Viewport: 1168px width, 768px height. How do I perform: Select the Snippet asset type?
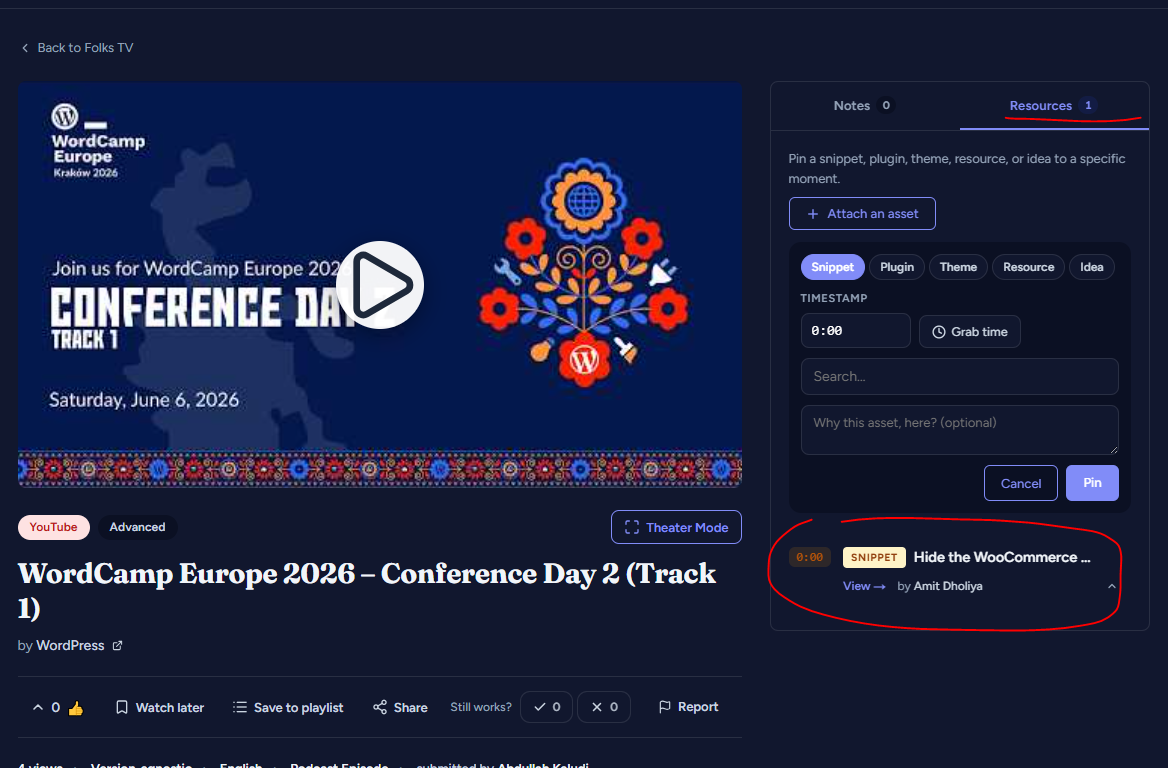click(x=832, y=267)
